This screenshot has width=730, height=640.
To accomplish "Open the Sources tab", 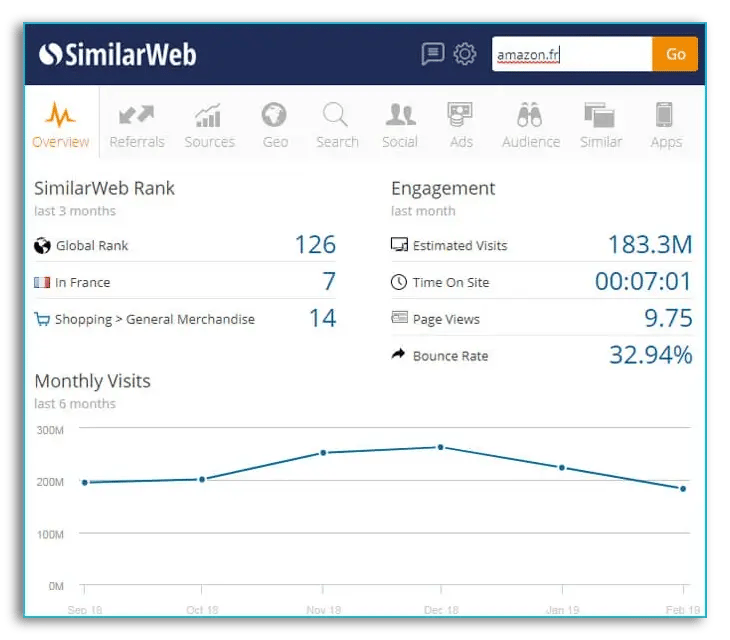I will 210,125.
